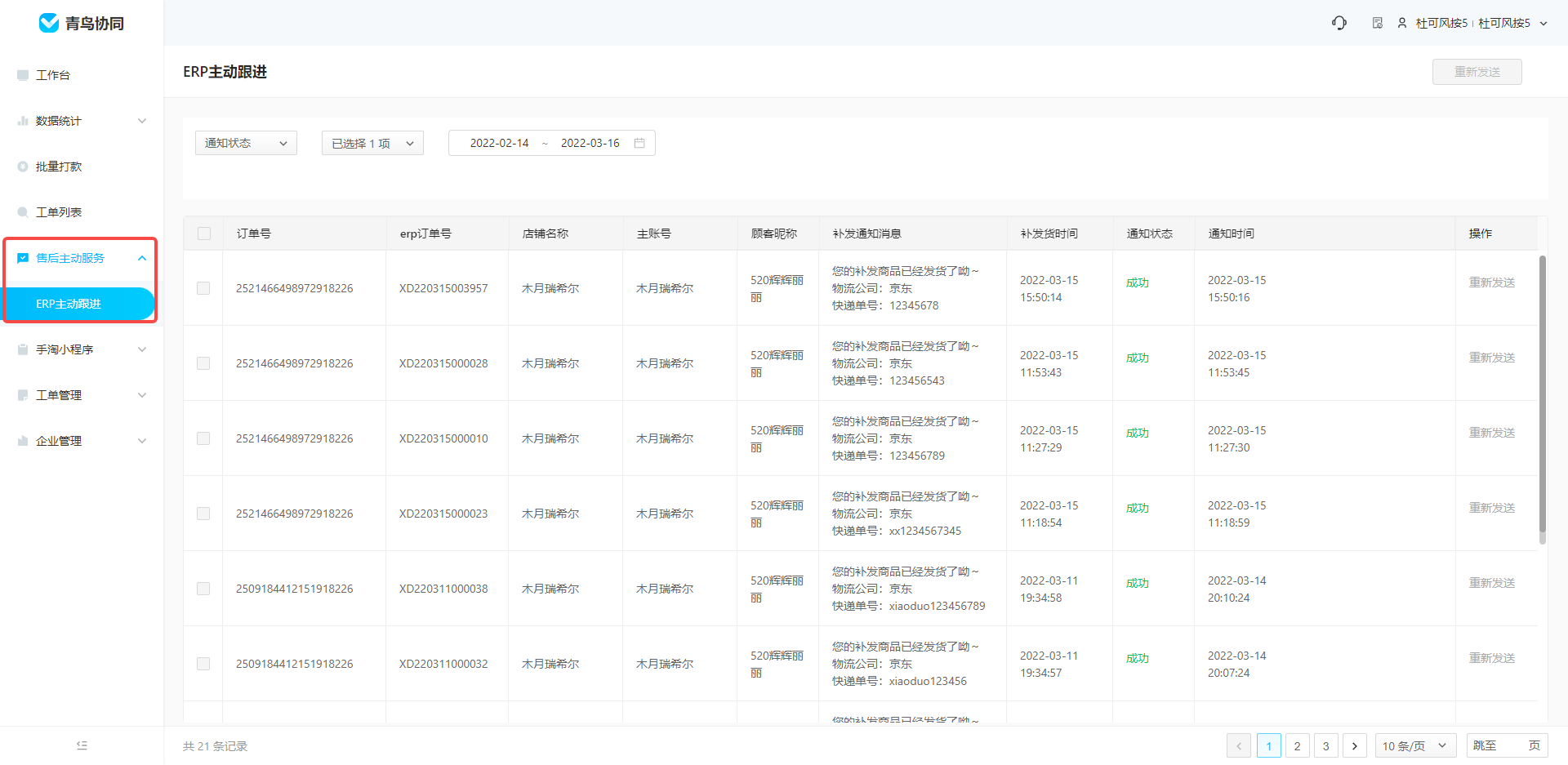Check the row for XD220315003957
The width and height of the screenshot is (1568, 765).
203,288
